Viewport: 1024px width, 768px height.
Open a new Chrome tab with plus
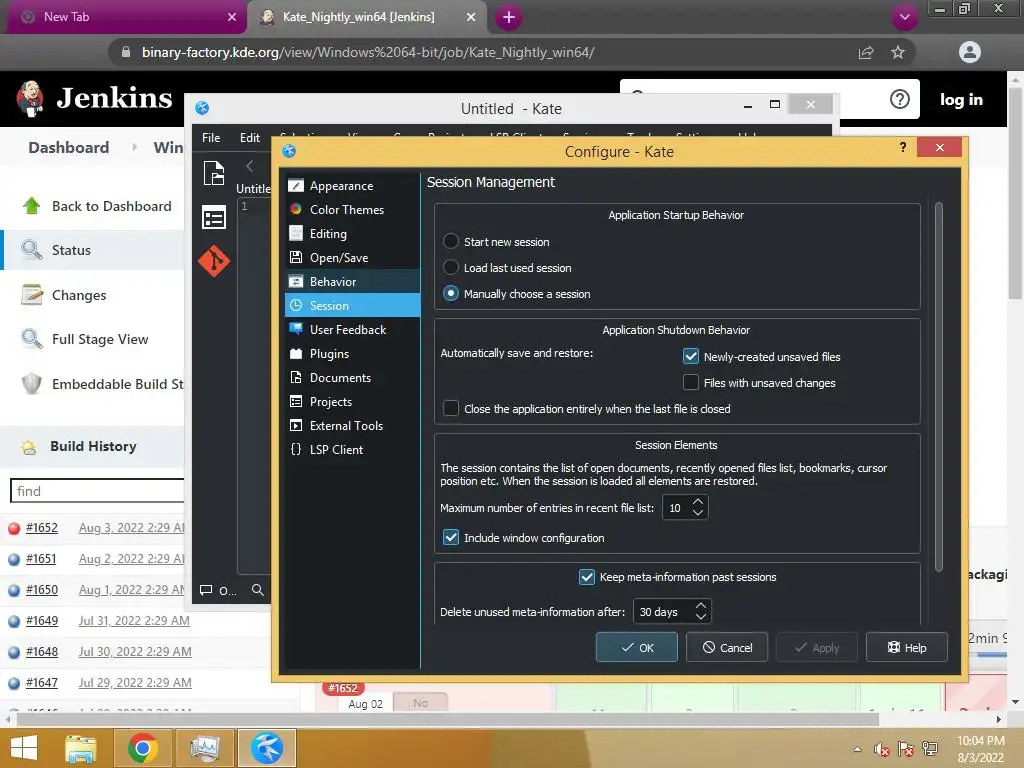509,17
